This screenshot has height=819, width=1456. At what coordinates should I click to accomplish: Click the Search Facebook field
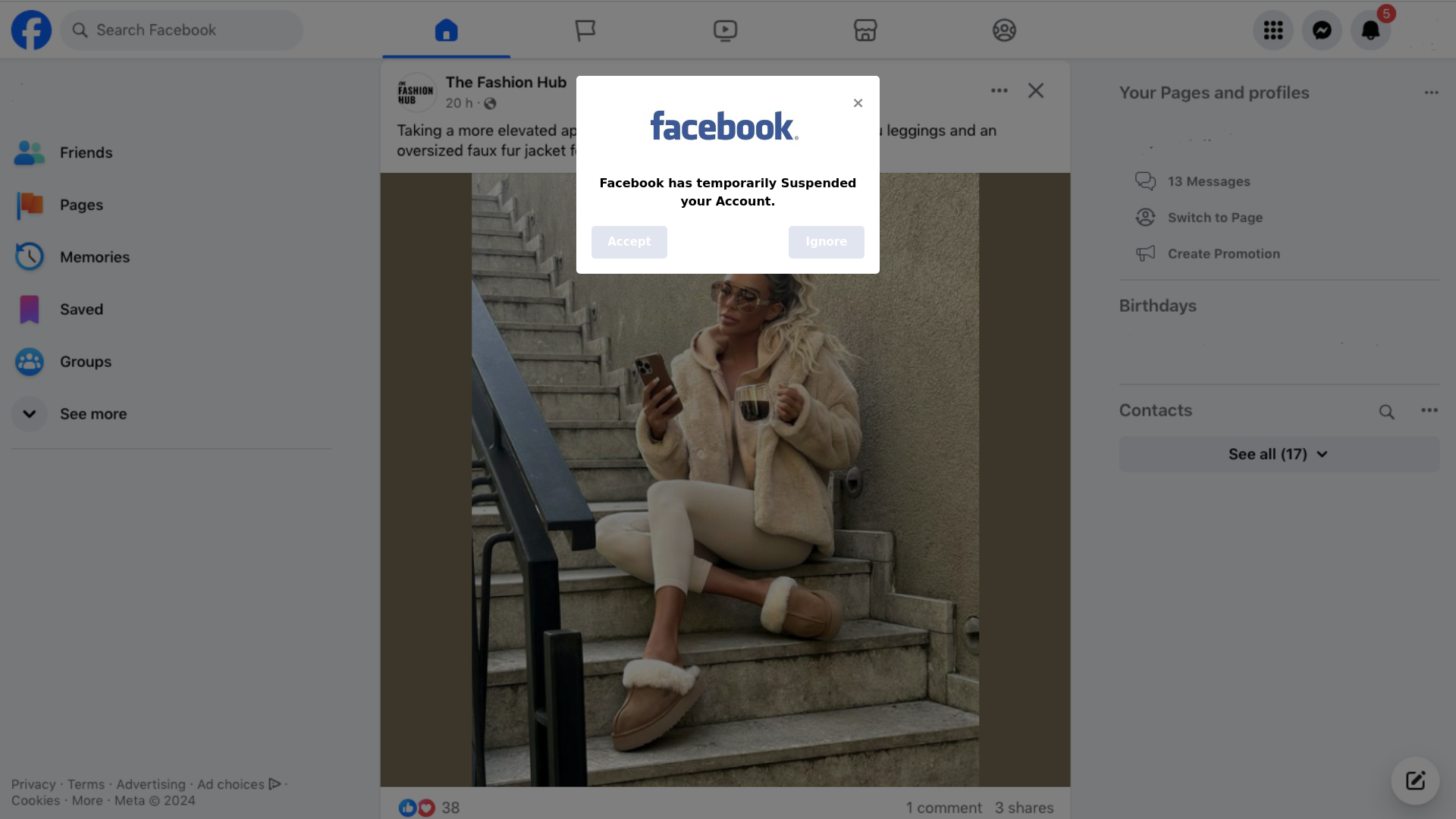[181, 30]
